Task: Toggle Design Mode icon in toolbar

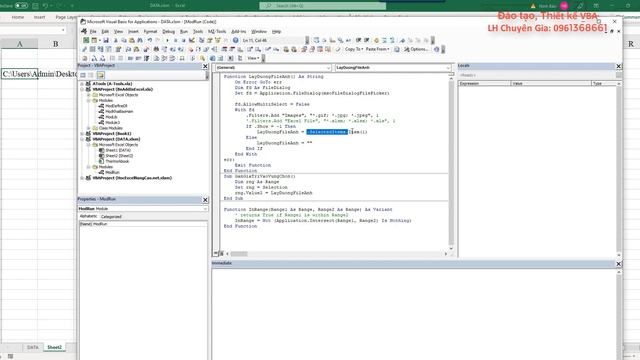Action: pos(192,40)
